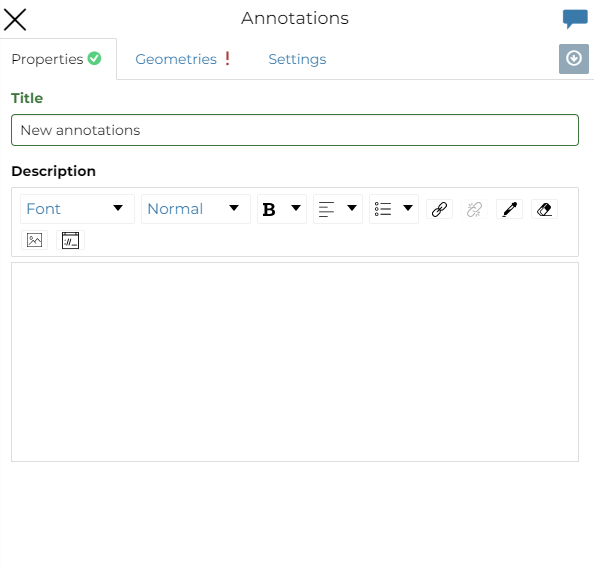
Task: Click the blue speech bubble annotations icon
Action: point(575,19)
